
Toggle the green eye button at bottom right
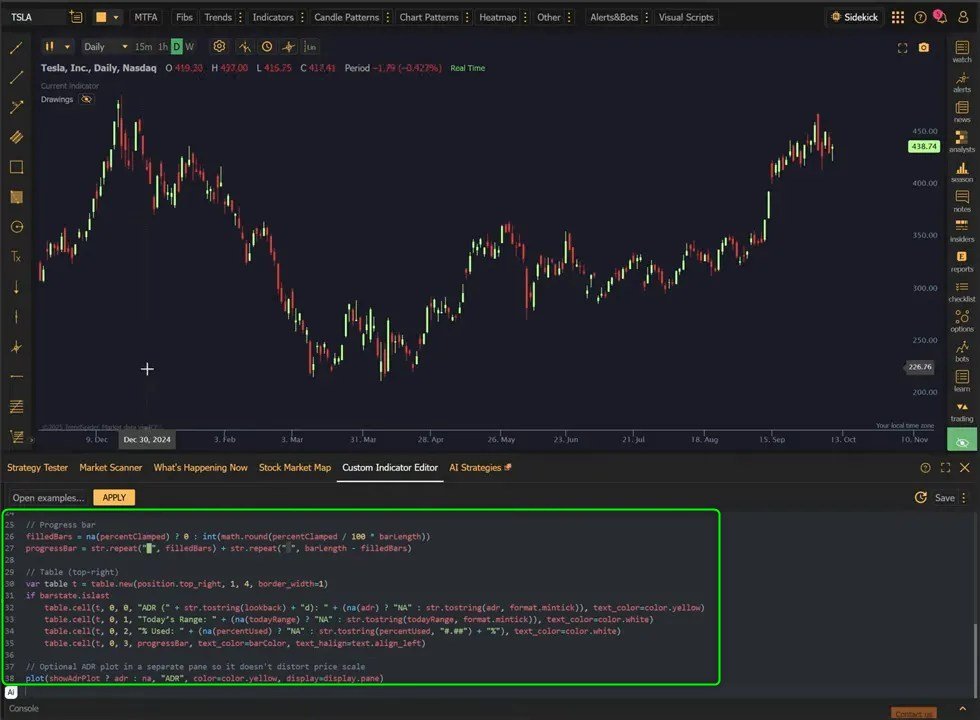coord(962,441)
